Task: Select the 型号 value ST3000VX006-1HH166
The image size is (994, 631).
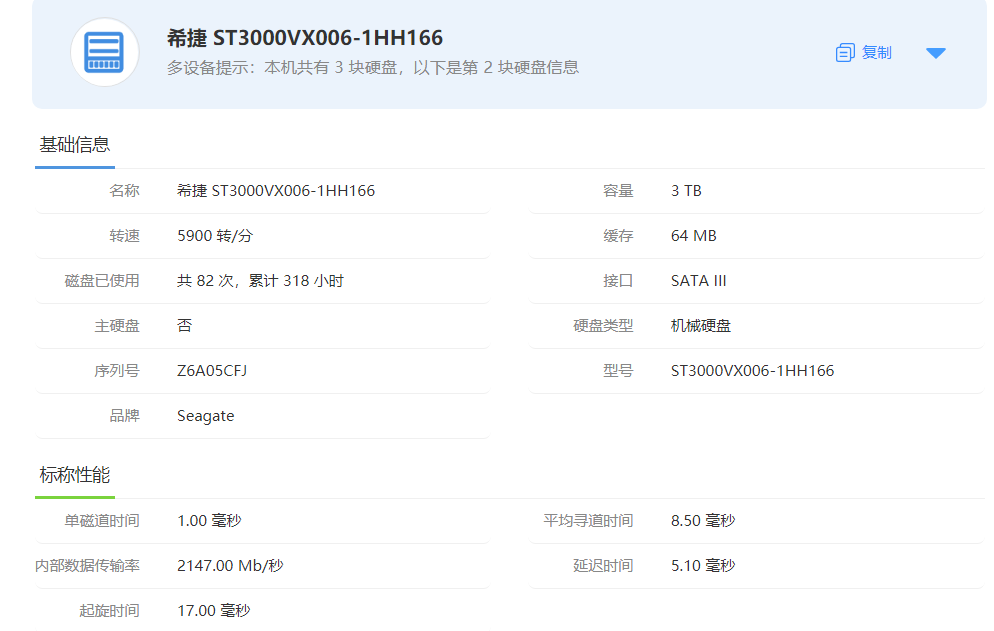Action: click(x=752, y=371)
